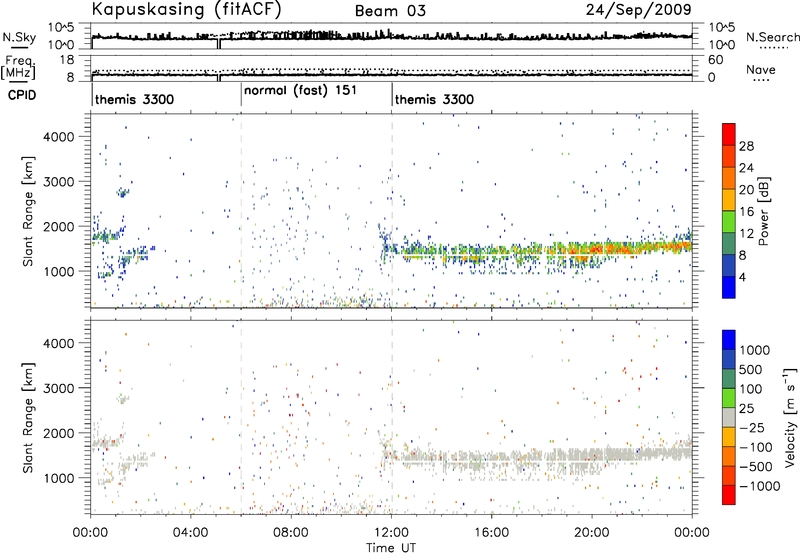Click the -500 tick on velocity colorbar
The width and height of the screenshot is (800, 554).
(x=756, y=467)
